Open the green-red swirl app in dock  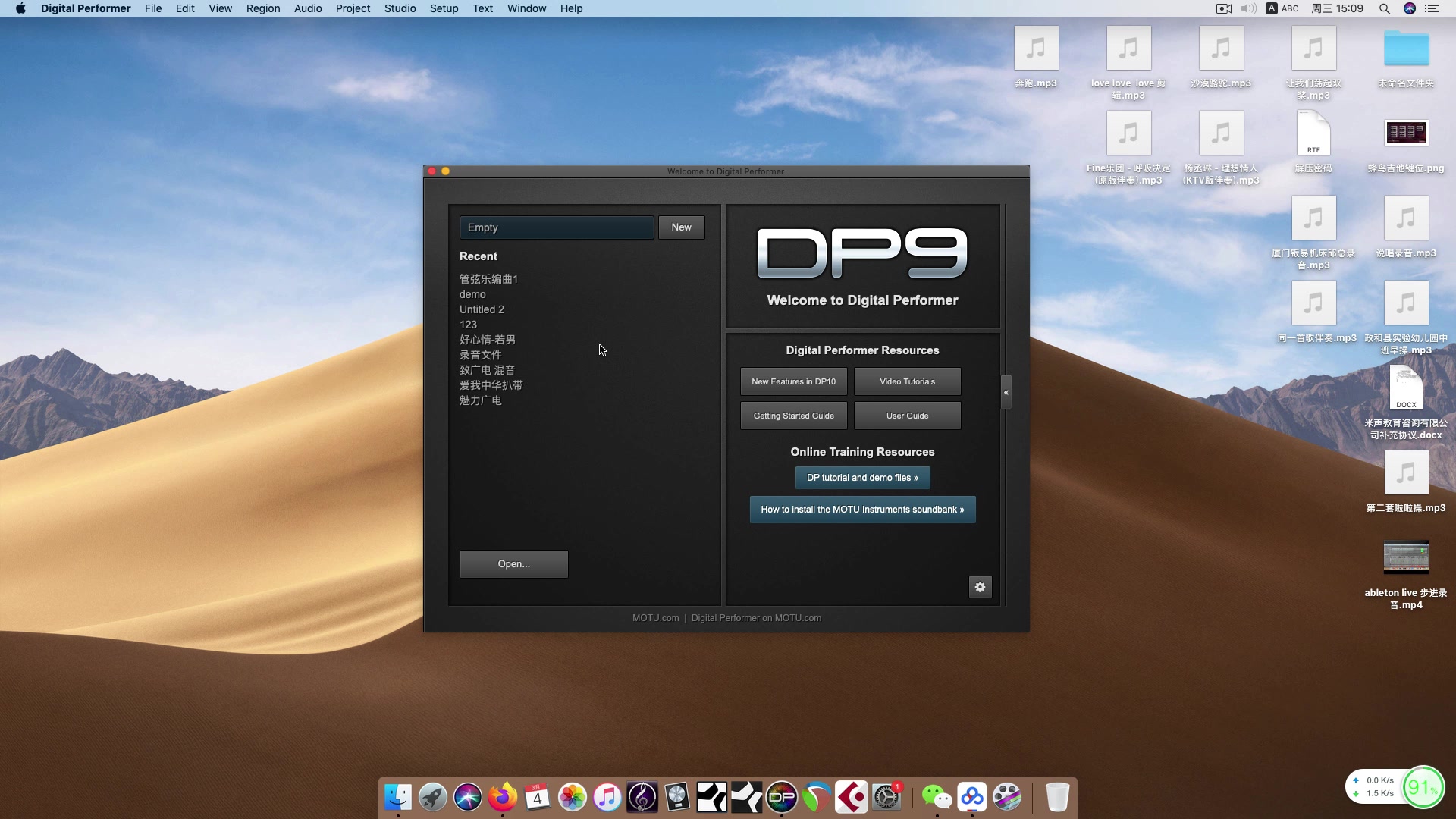pyautogui.click(x=817, y=797)
